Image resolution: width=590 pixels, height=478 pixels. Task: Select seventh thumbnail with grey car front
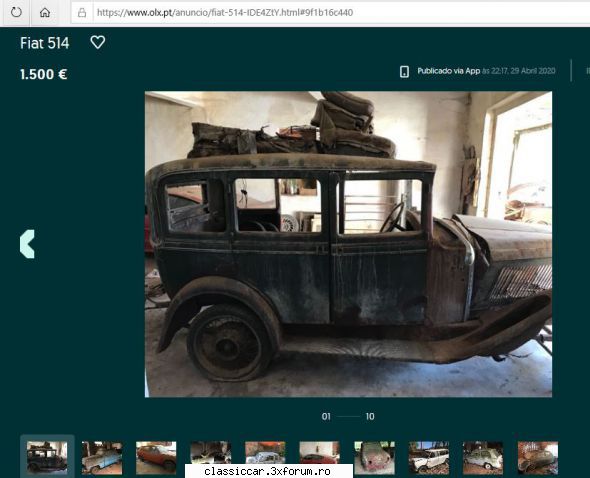(x=374, y=458)
